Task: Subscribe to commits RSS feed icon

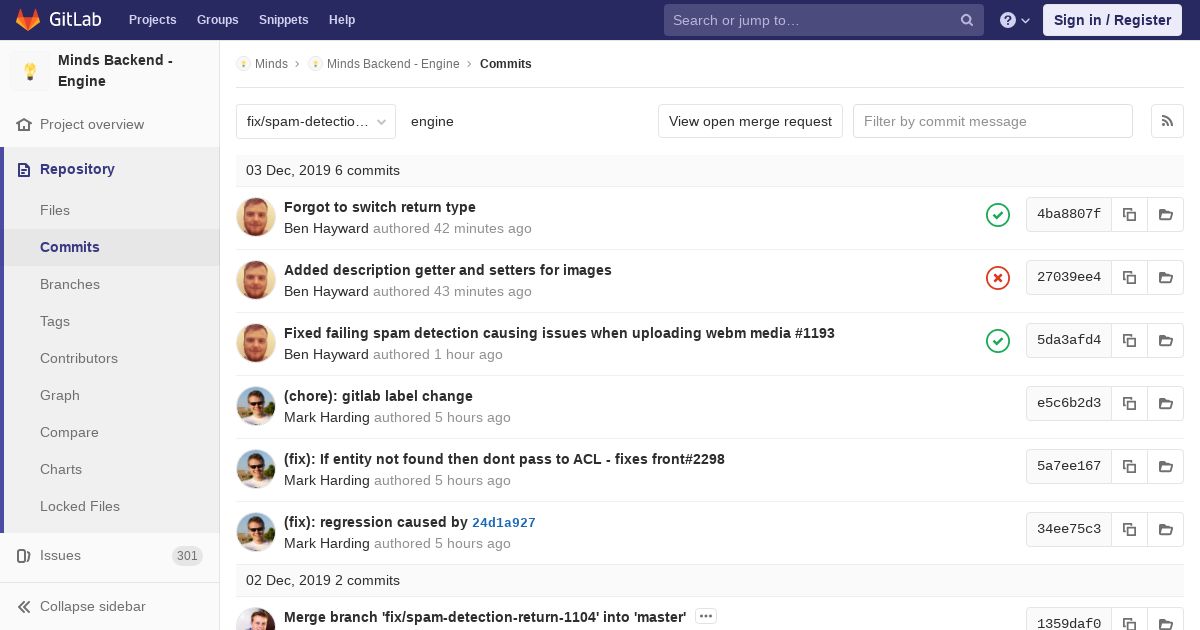Action: coord(1167,121)
